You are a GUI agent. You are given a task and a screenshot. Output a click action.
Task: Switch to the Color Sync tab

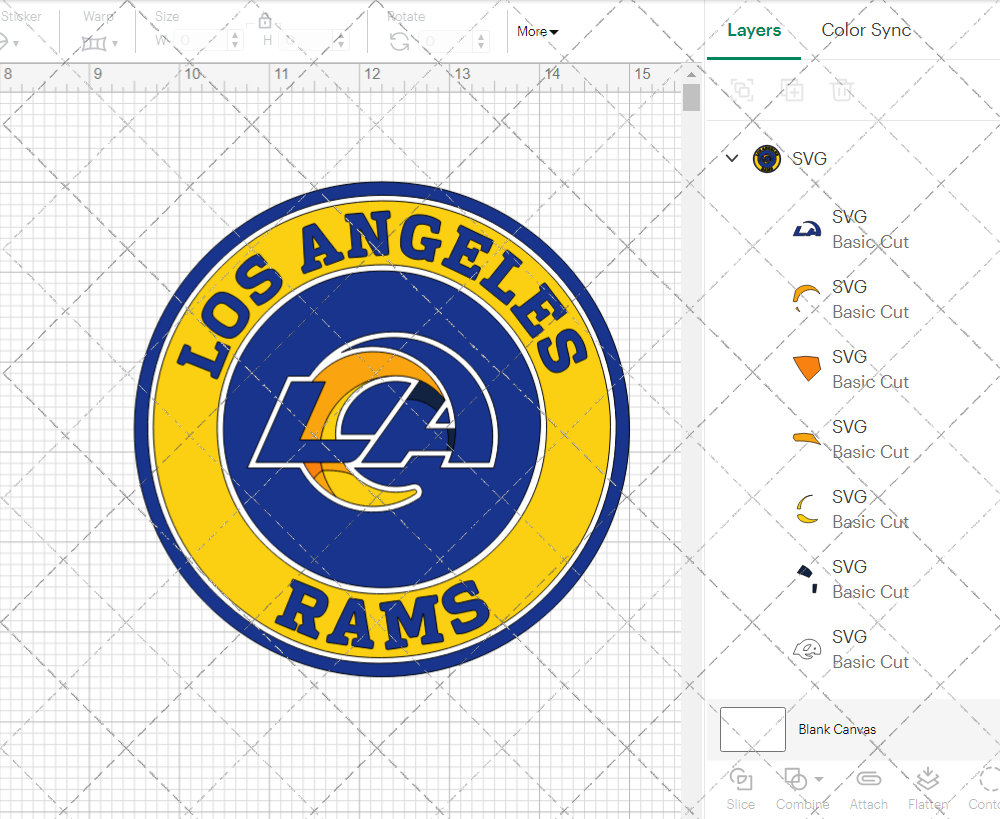point(865,30)
